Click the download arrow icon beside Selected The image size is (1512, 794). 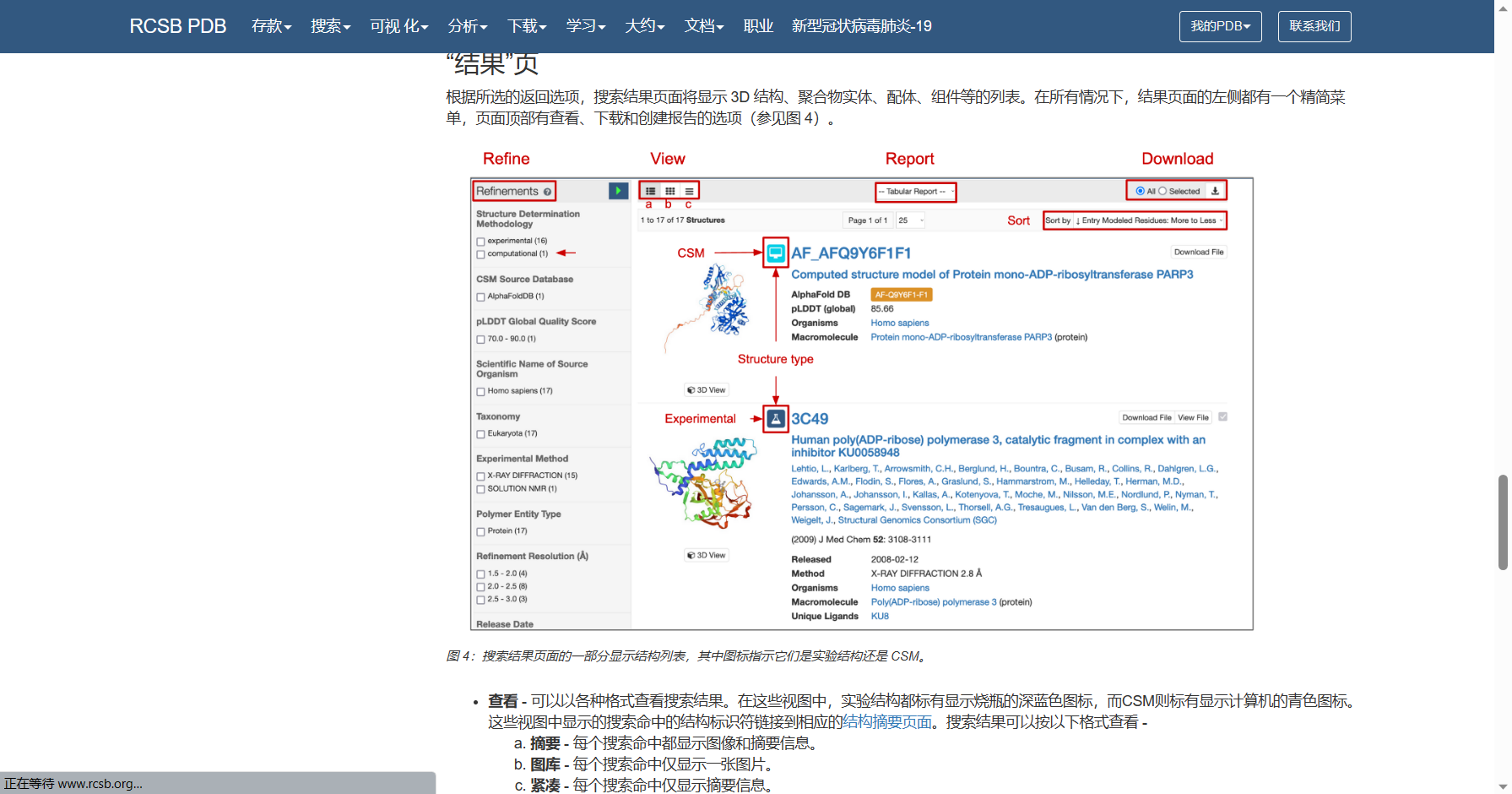[x=1215, y=191]
